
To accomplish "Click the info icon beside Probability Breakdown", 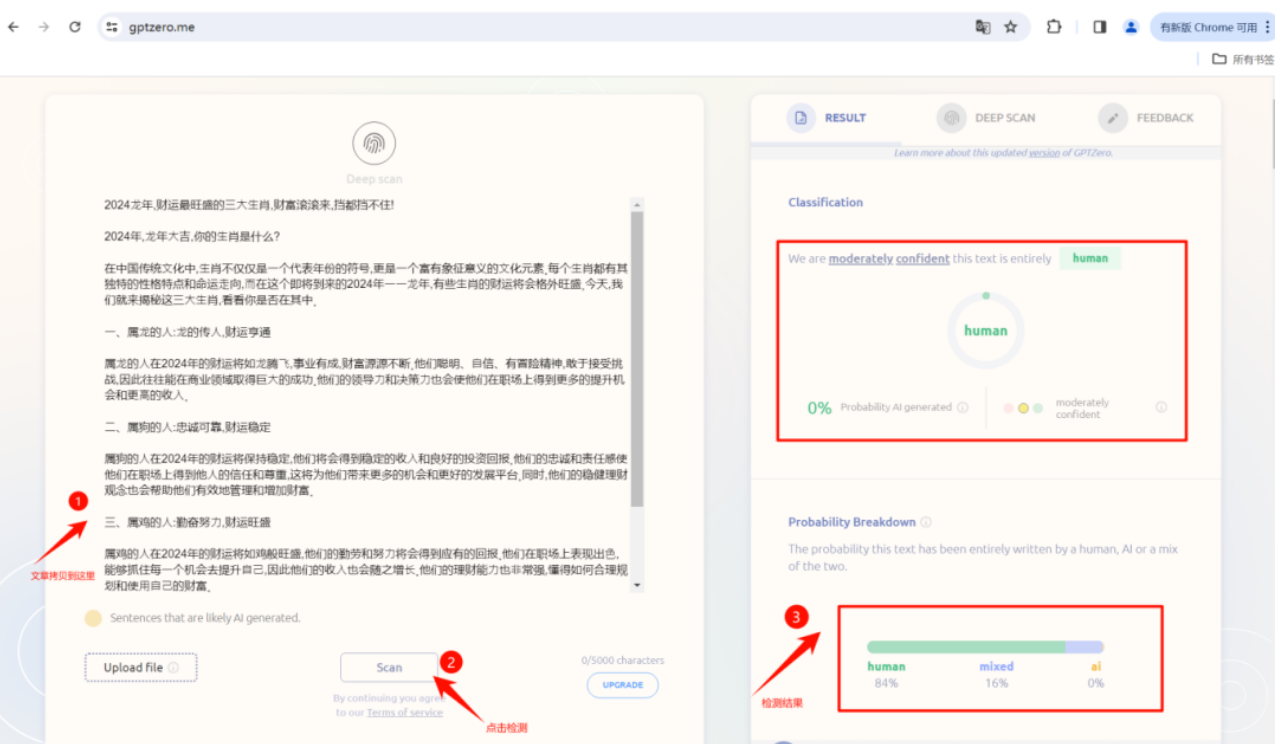I will coord(926,522).
